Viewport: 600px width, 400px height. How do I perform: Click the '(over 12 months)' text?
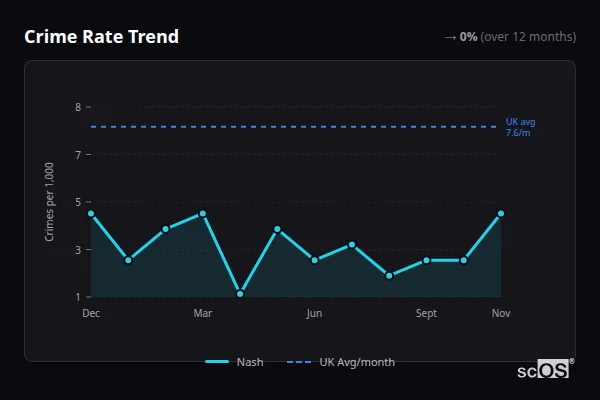click(x=528, y=37)
